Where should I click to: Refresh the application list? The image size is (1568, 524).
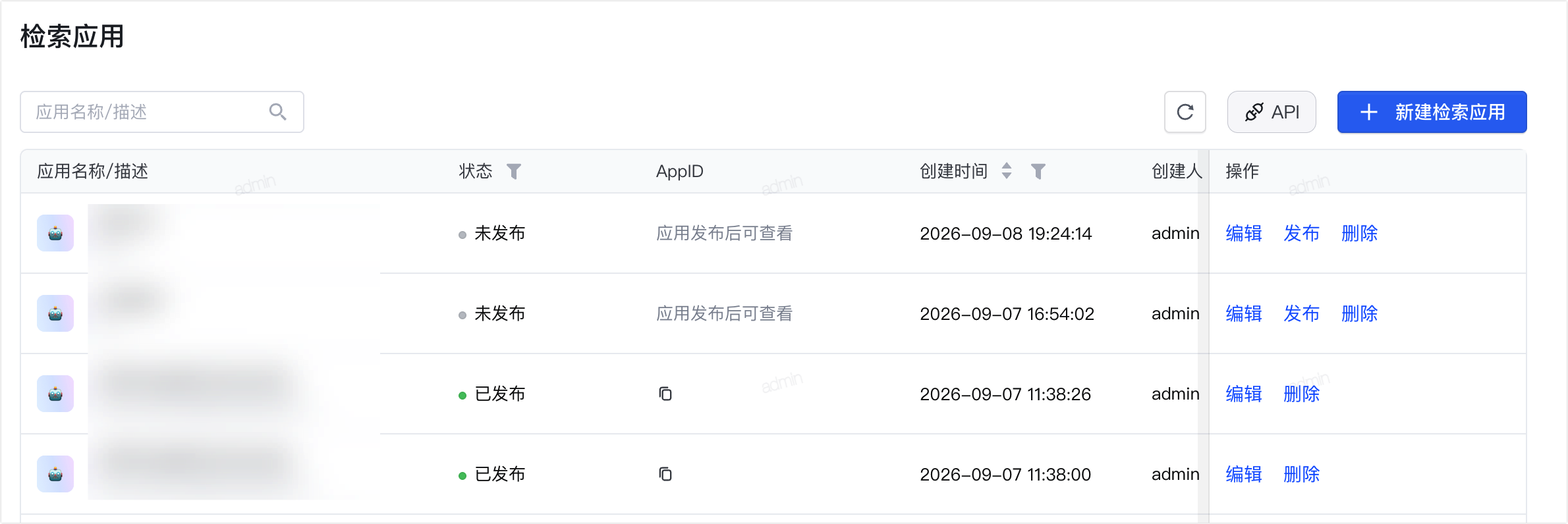1185,112
